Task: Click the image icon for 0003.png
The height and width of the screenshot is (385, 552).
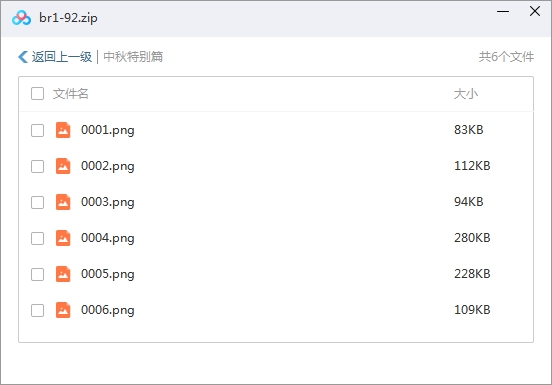Action: click(x=63, y=202)
